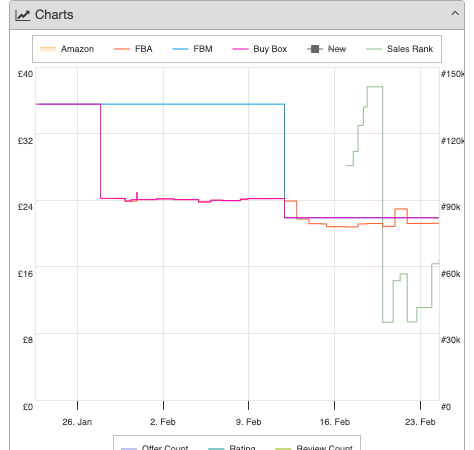Toggle the Buy Box series in legend

tap(260, 49)
